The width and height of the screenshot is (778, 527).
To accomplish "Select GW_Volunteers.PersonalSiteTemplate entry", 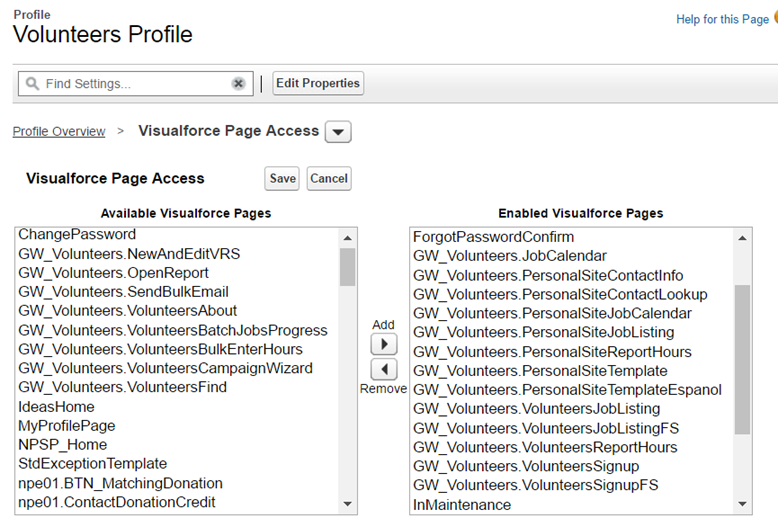I will (x=573, y=371).
